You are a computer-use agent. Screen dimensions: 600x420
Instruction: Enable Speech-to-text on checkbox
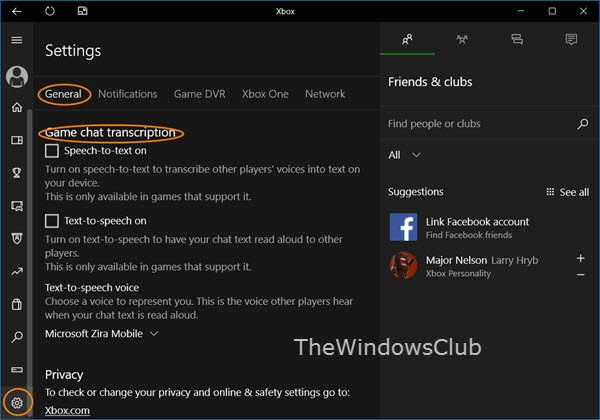pyautogui.click(x=52, y=151)
